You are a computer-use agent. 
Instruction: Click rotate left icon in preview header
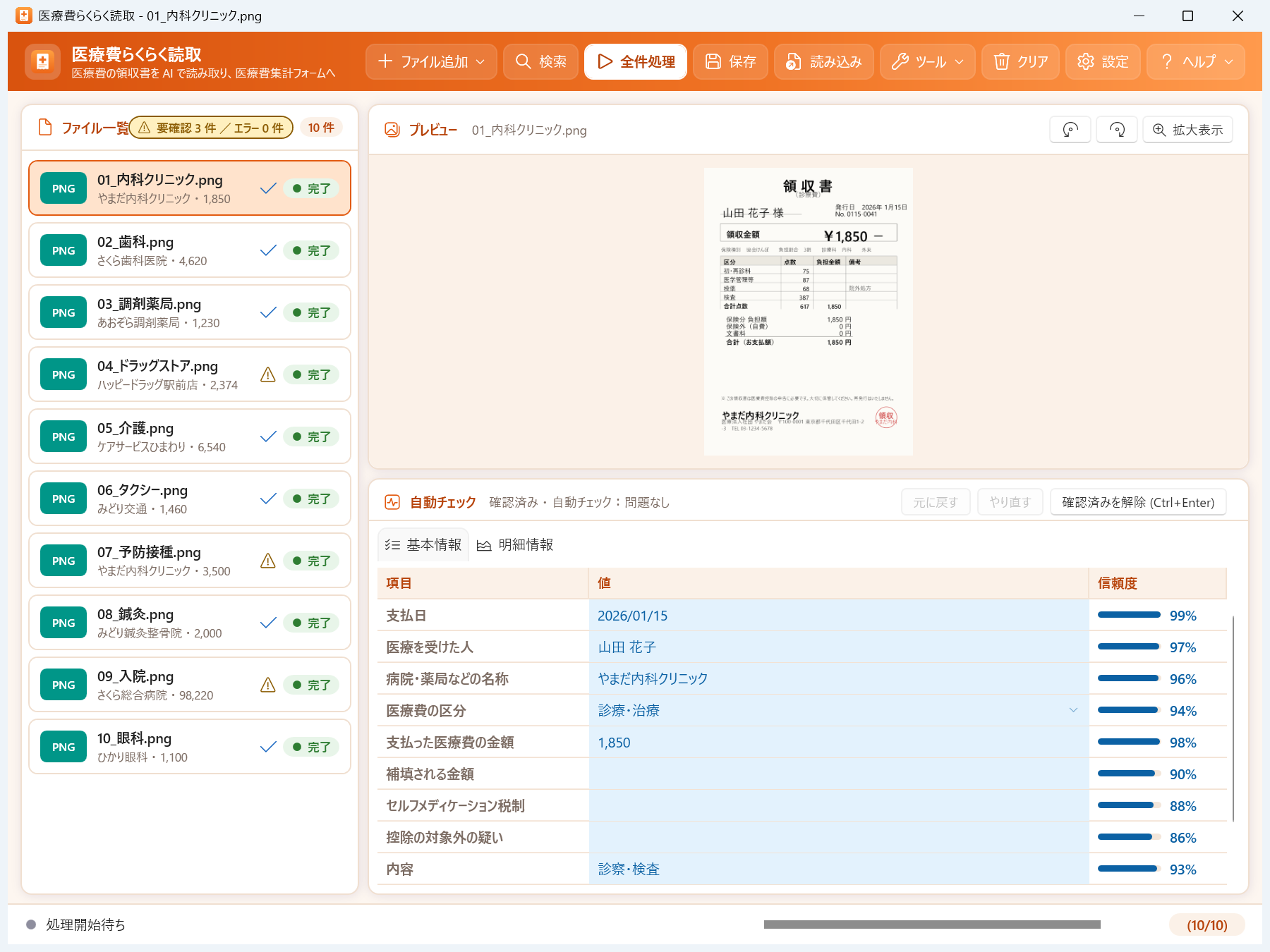tap(1070, 130)
